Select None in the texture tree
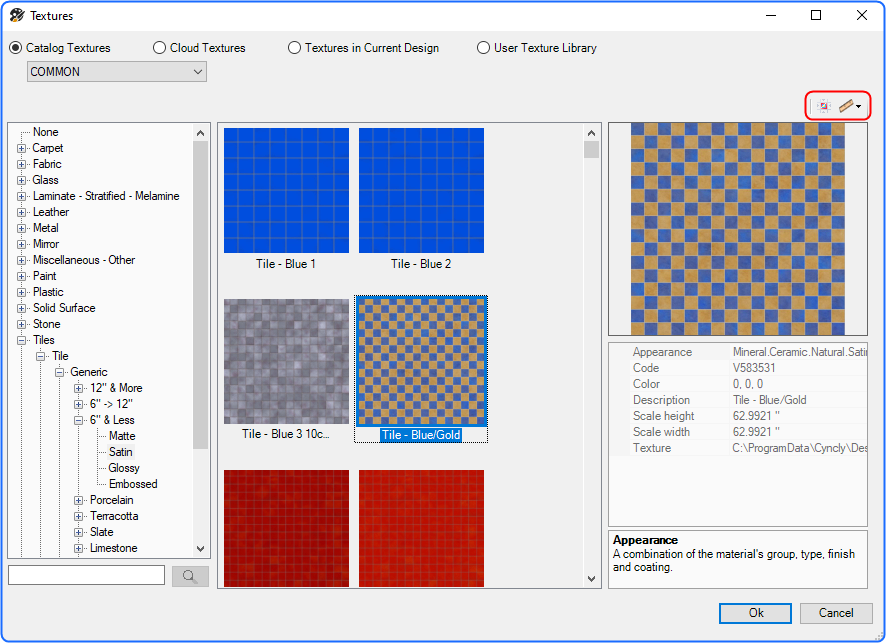 tap(45, 132)
